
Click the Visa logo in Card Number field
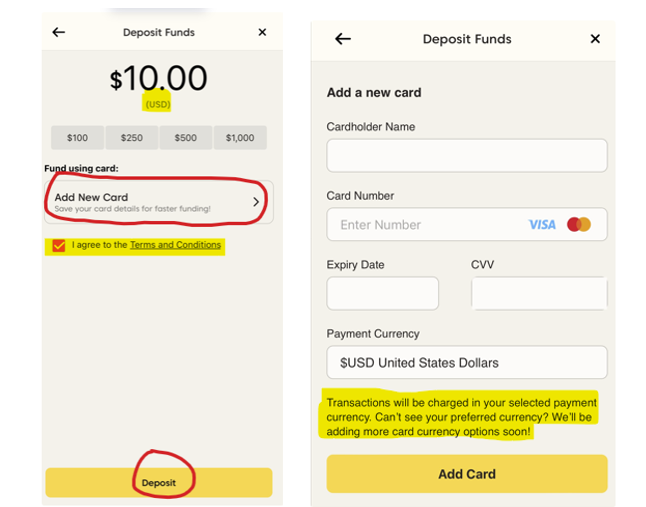pos(542,225)
